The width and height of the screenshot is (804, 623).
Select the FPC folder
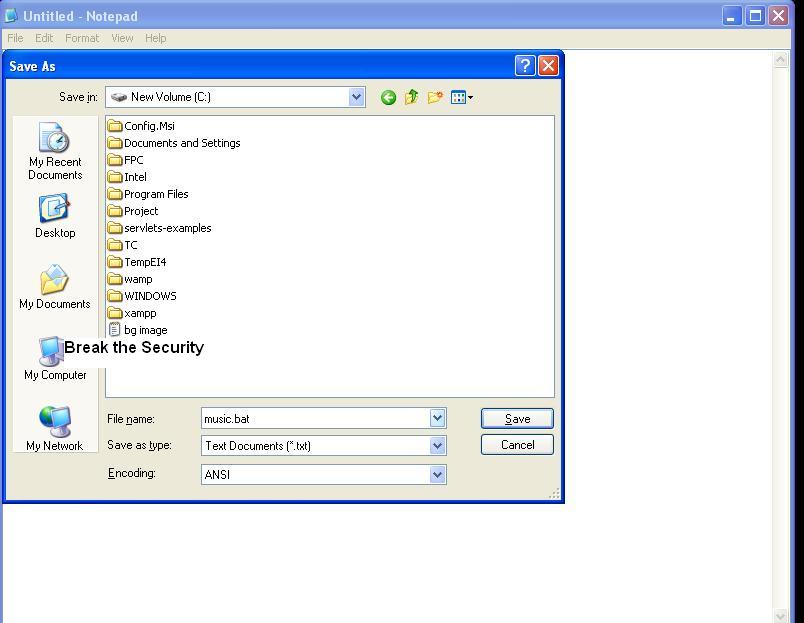tap(126, 160)
